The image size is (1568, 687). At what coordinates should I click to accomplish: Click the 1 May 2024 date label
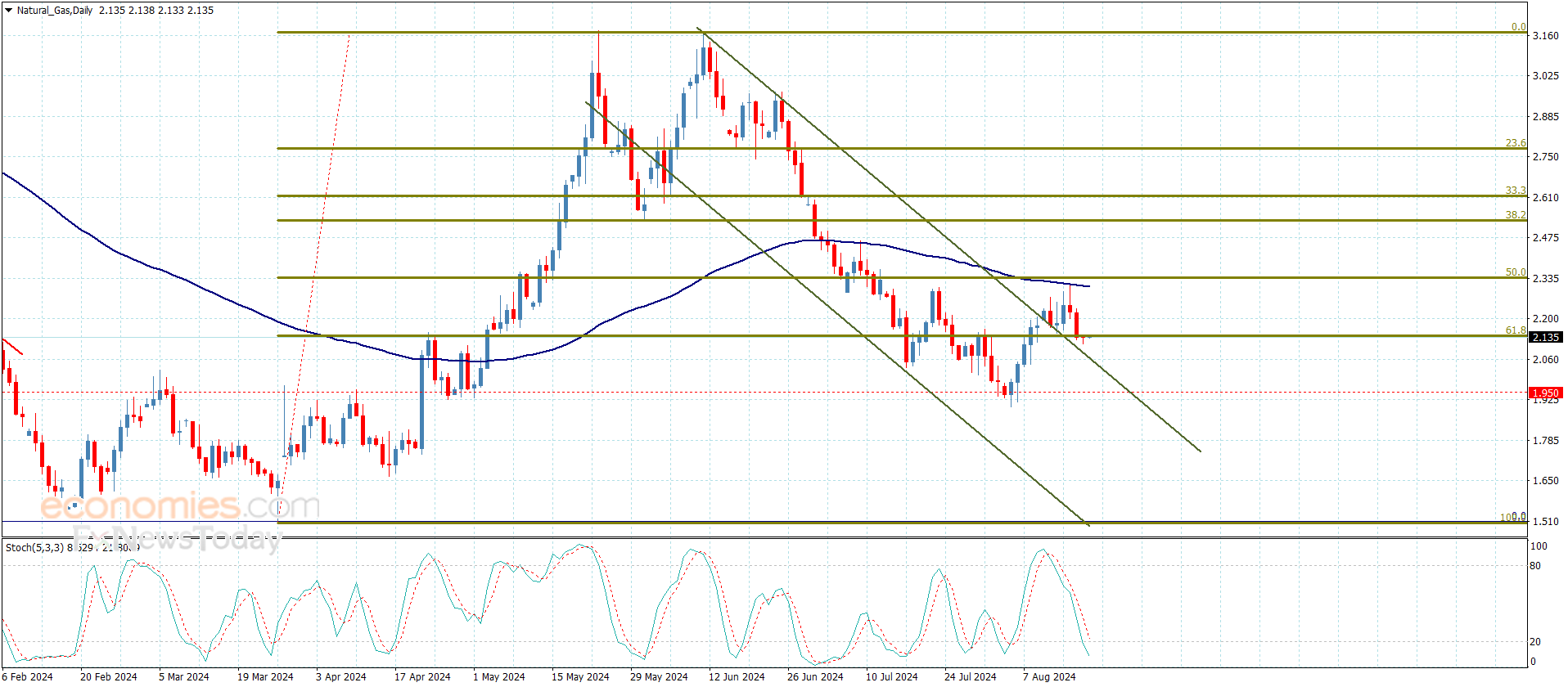coord(498,676)
